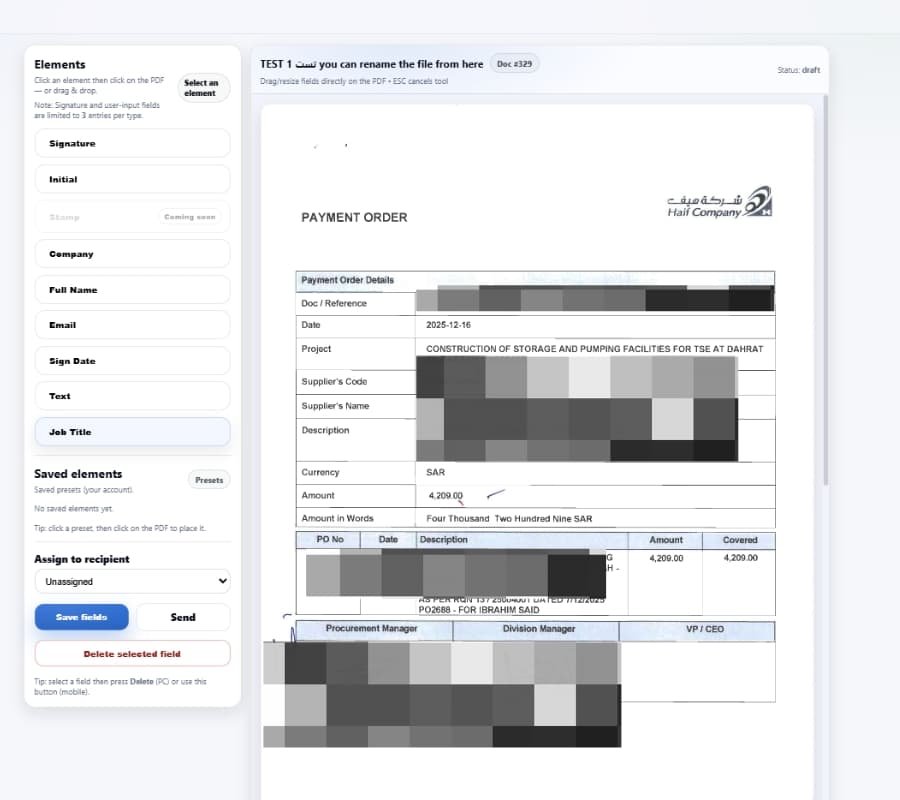Select the Sign Date element
This screenshot has width=900, height=800.
click(x=132, y=360)
